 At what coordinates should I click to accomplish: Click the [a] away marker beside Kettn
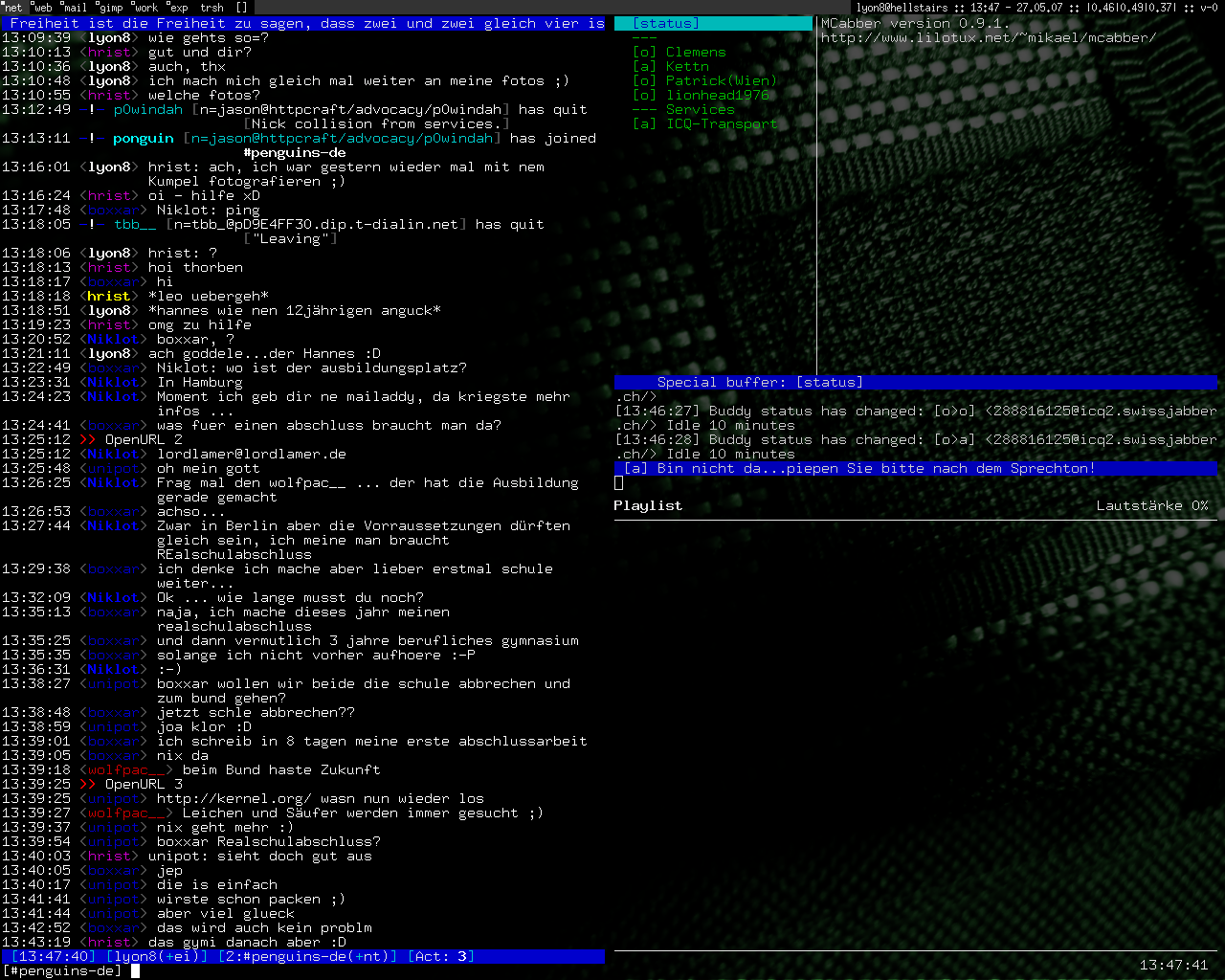click(644, 67)
